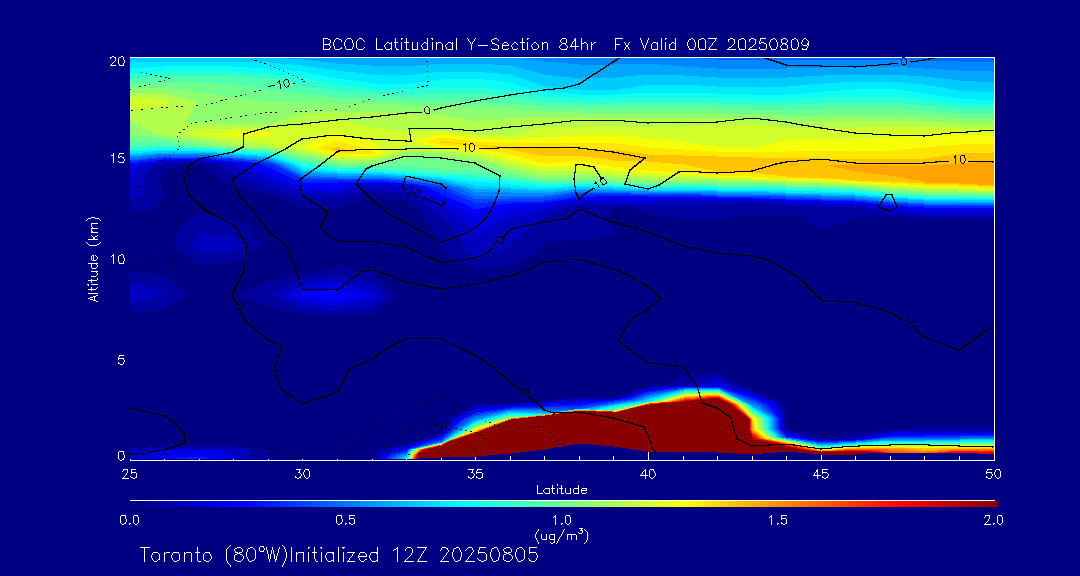Click the "10" contour label near 7 km, latitude 47

click(911, 323)
